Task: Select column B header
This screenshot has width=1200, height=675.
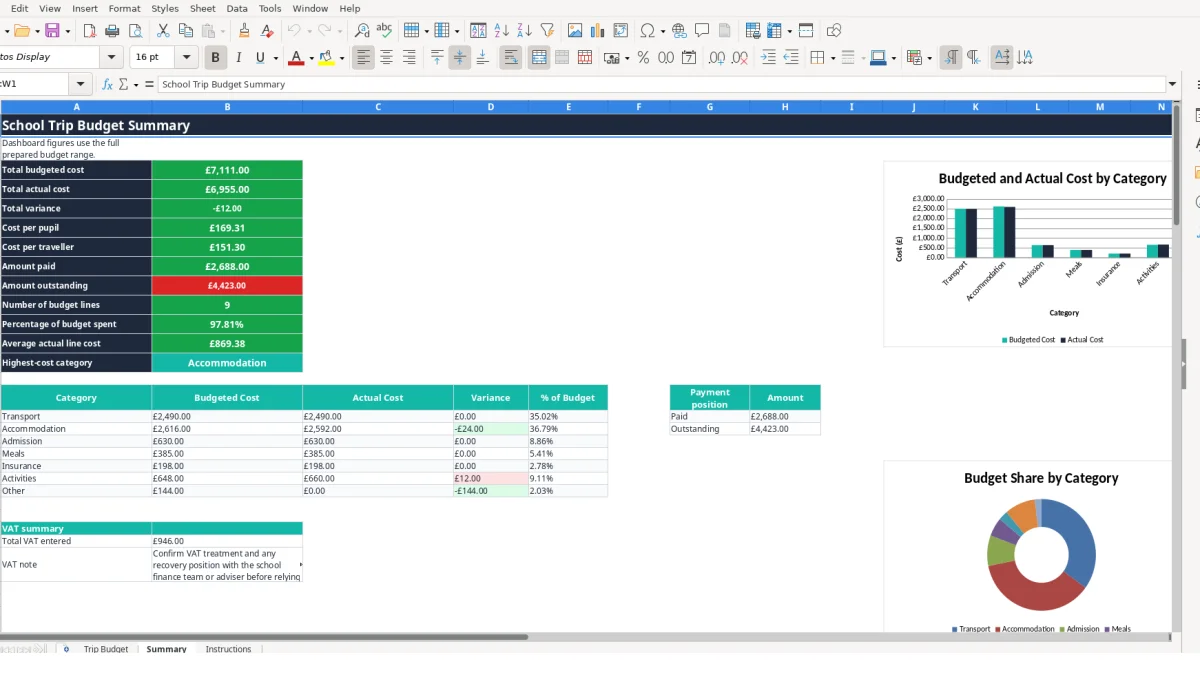Action: pyautogui.click(x=227, y=106)
